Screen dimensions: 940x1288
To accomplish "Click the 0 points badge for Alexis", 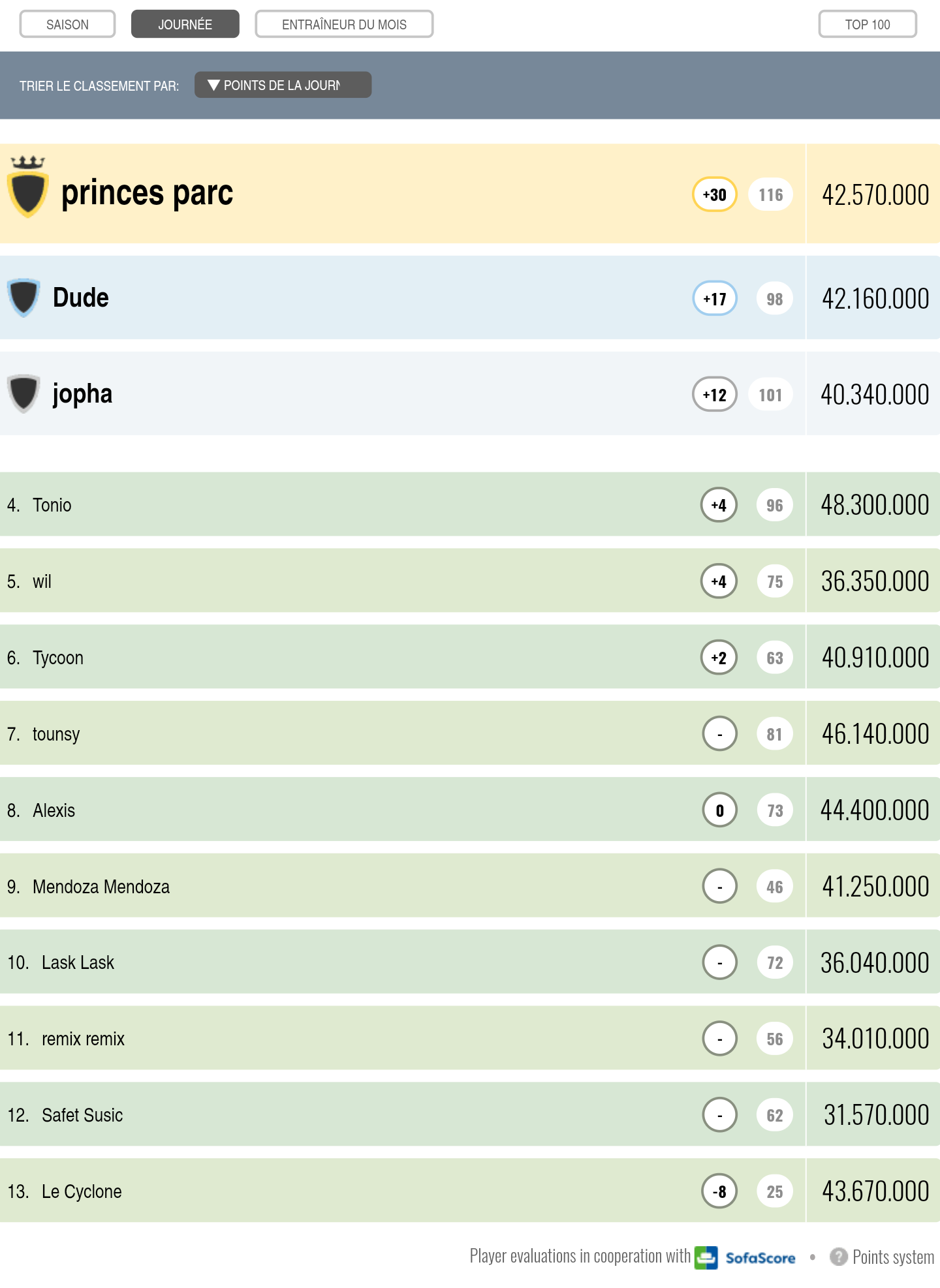I will click(x=719, y=810).
